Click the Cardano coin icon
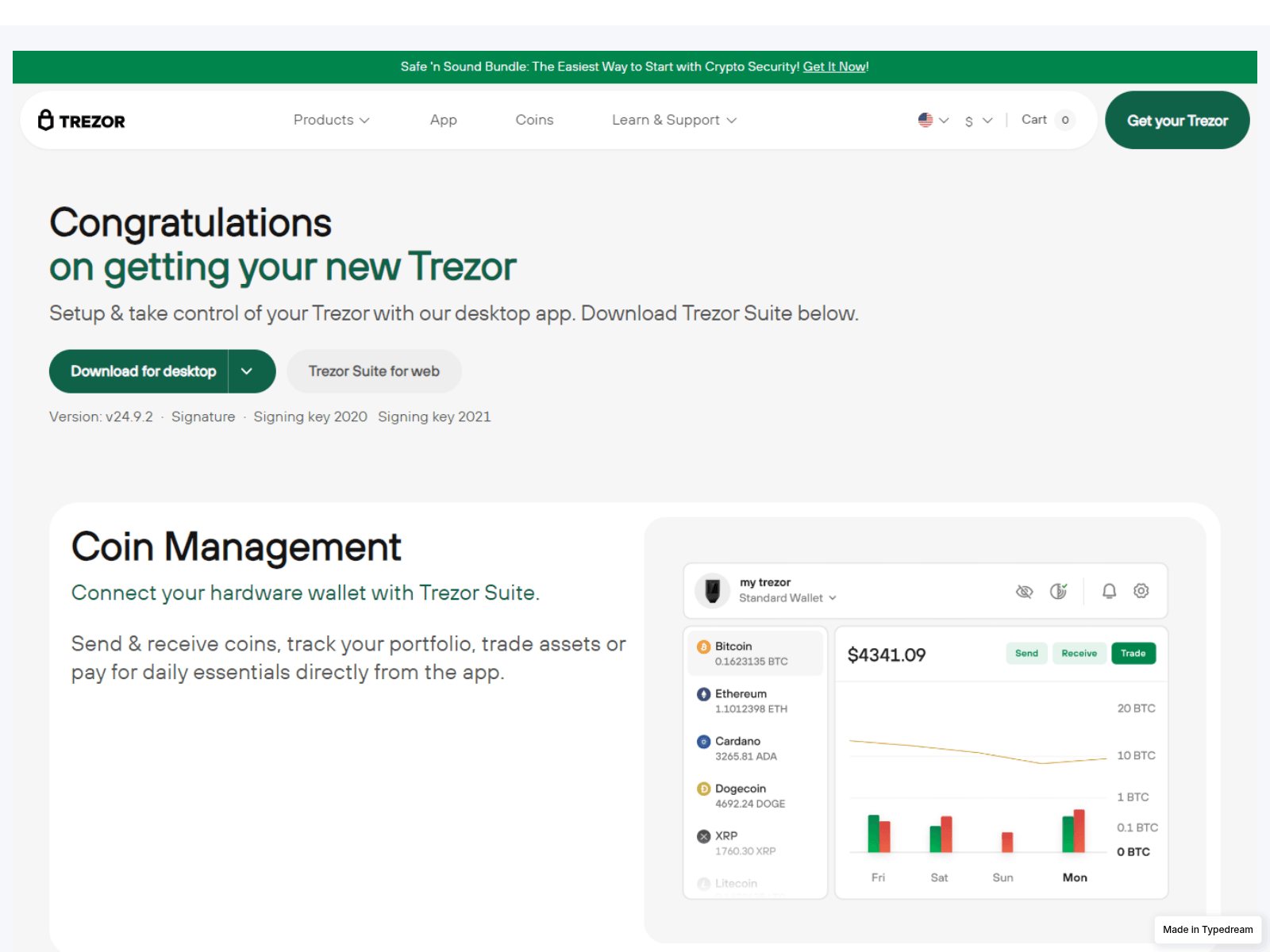The height and width of the screenshot is (952, 1270). point(703,742)
